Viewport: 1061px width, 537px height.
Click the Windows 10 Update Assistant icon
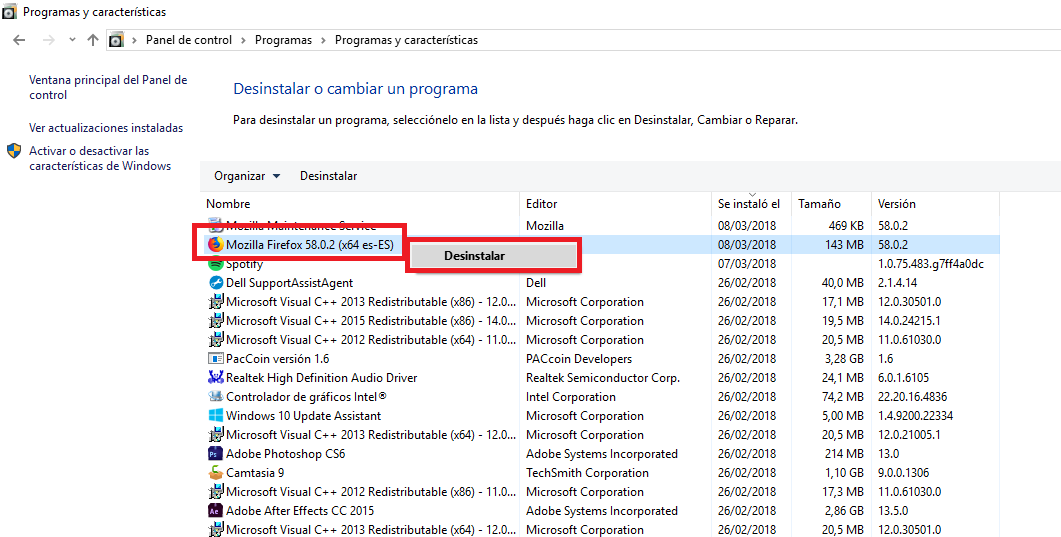tap(215, 415)
